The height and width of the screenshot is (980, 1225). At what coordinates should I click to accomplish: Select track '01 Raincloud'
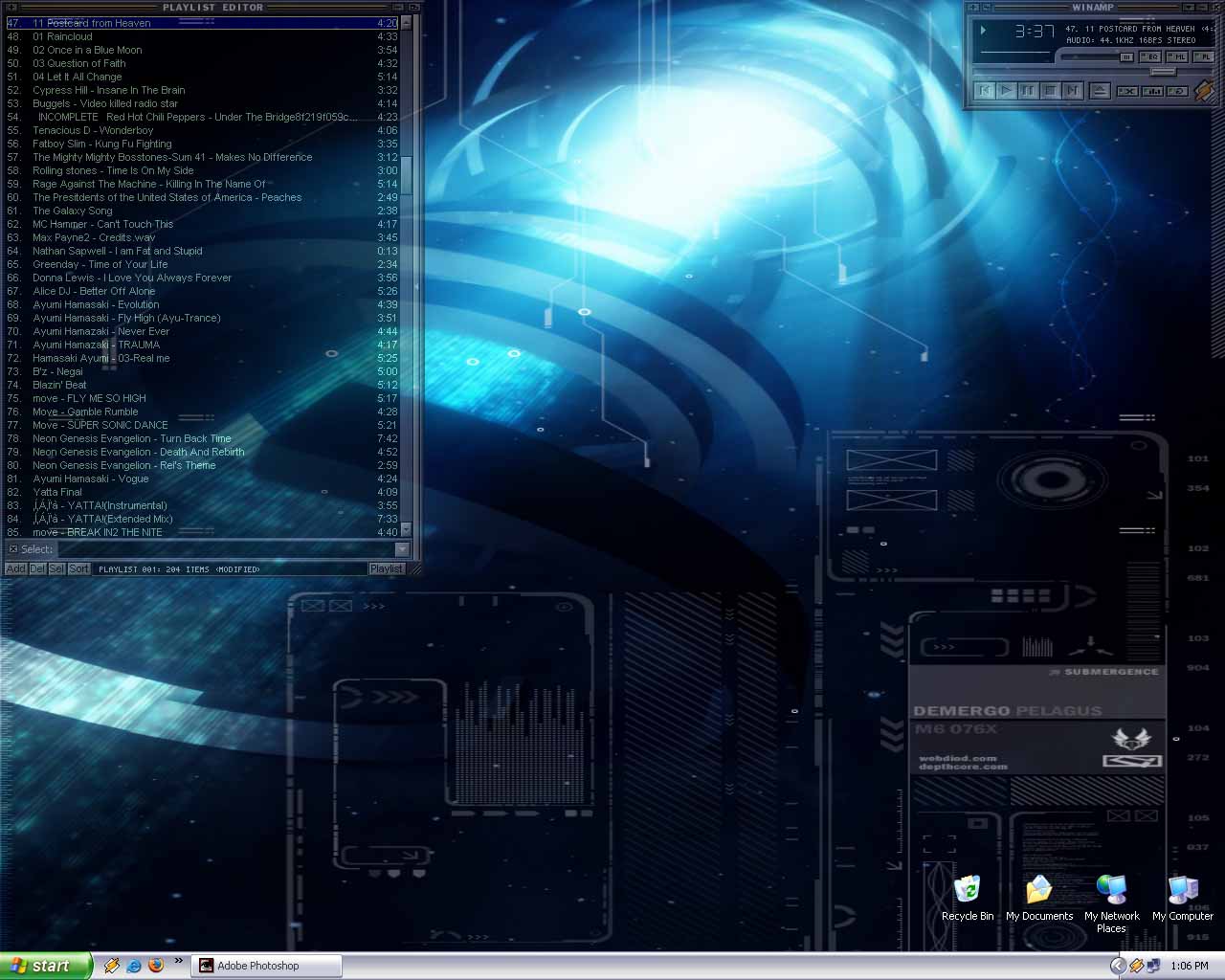[202, 36]
